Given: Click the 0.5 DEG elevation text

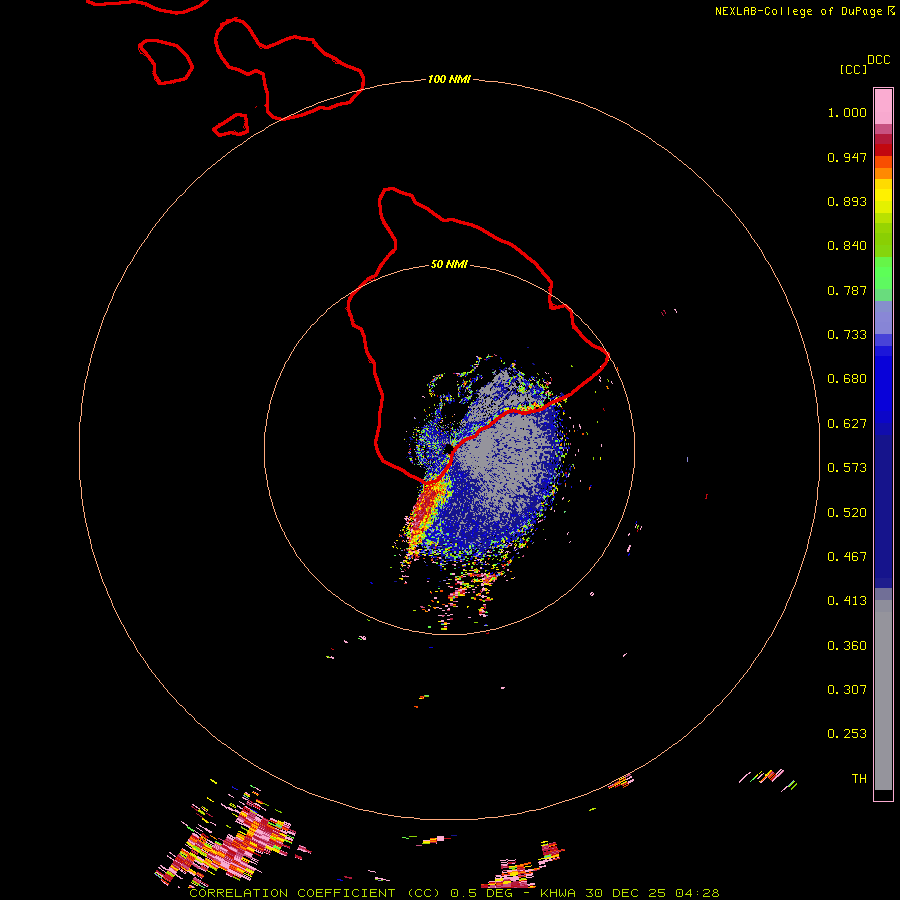Looking at the screenshot, I should click(481, 893).
